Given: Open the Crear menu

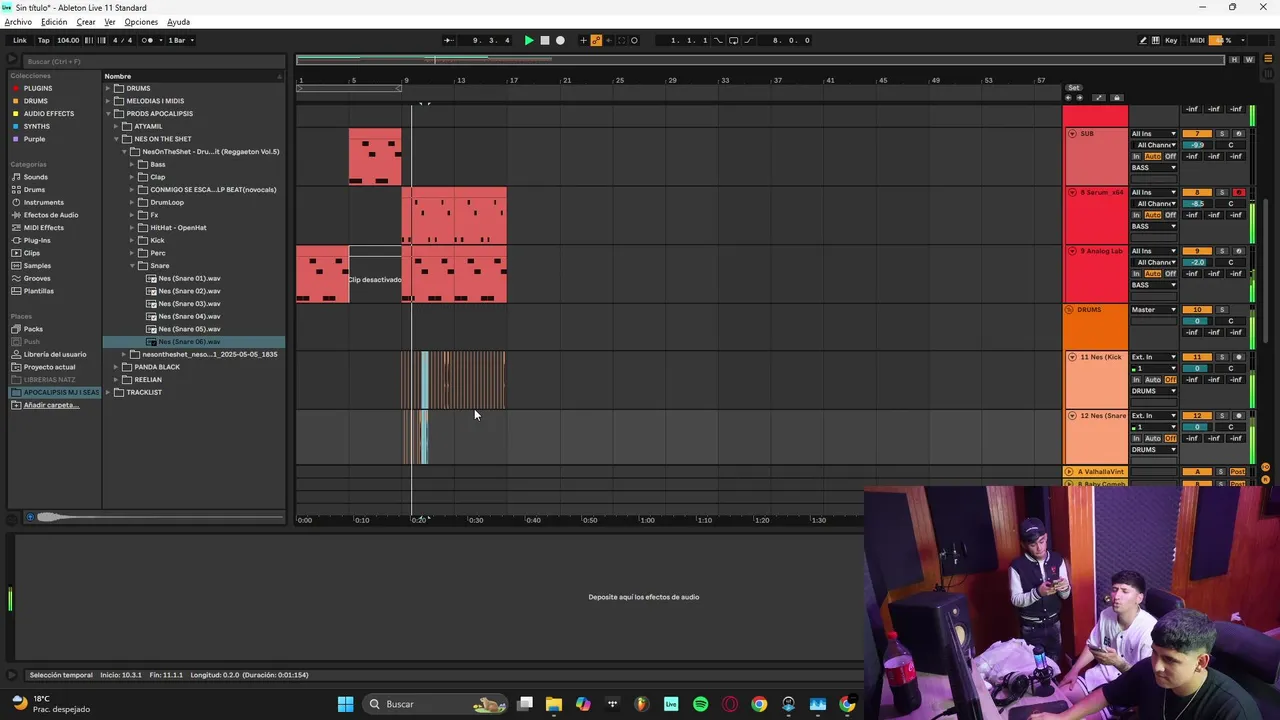Looking at the screenshot, I should (86, 22).
